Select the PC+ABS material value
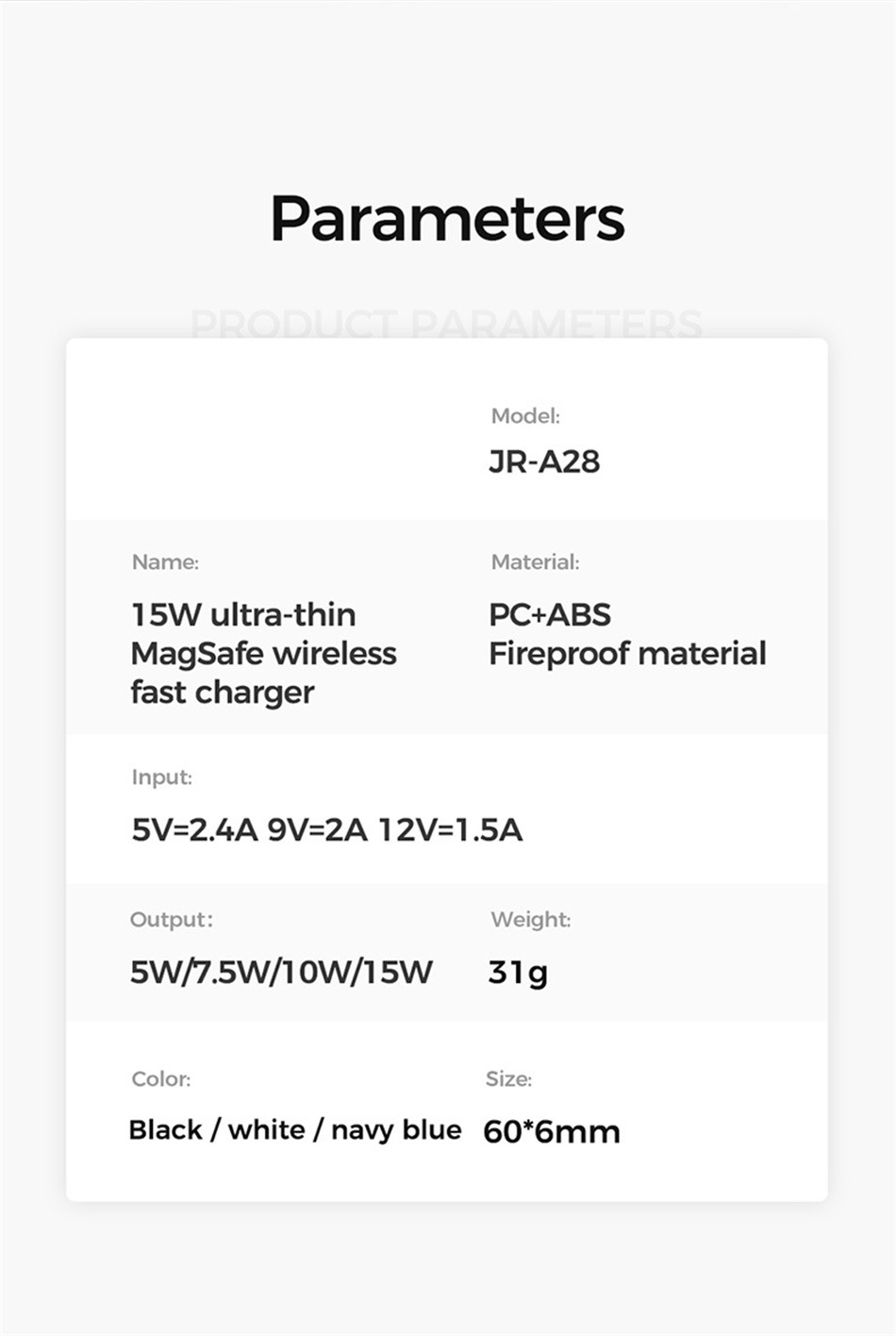 click(550, 614)
